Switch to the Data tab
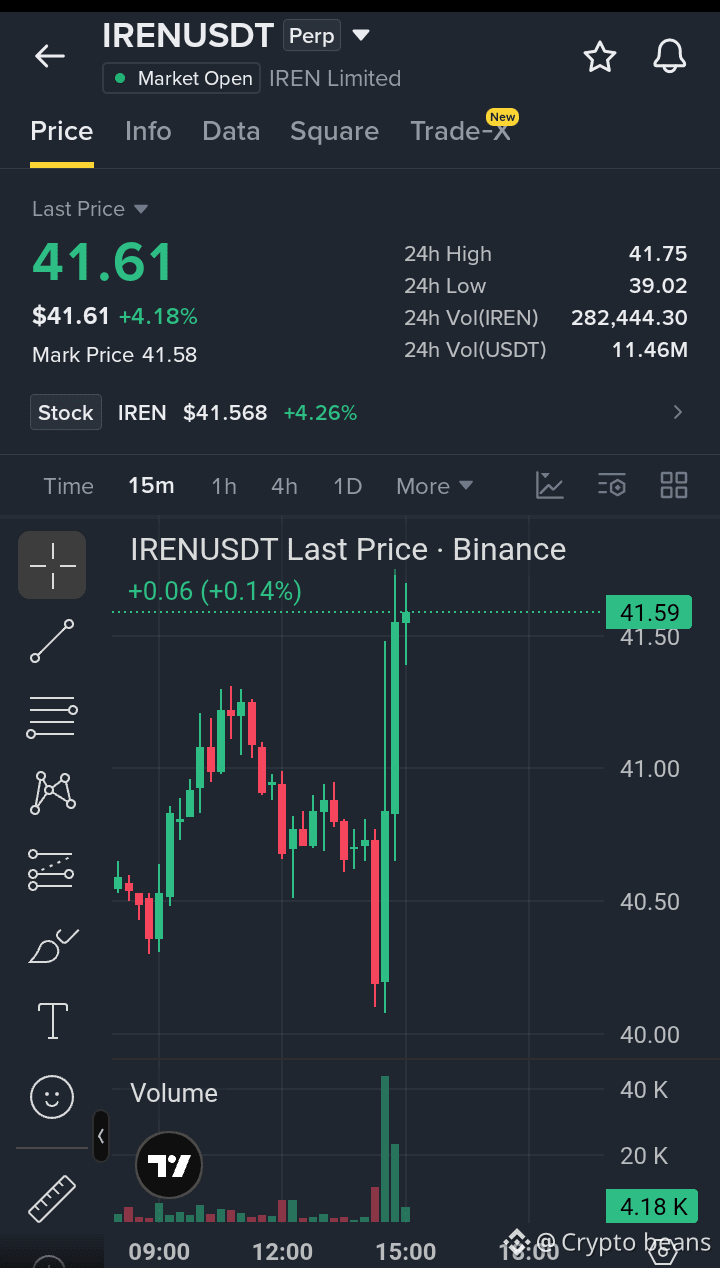This screenshot has width=720, height=1268. [231, 132]
